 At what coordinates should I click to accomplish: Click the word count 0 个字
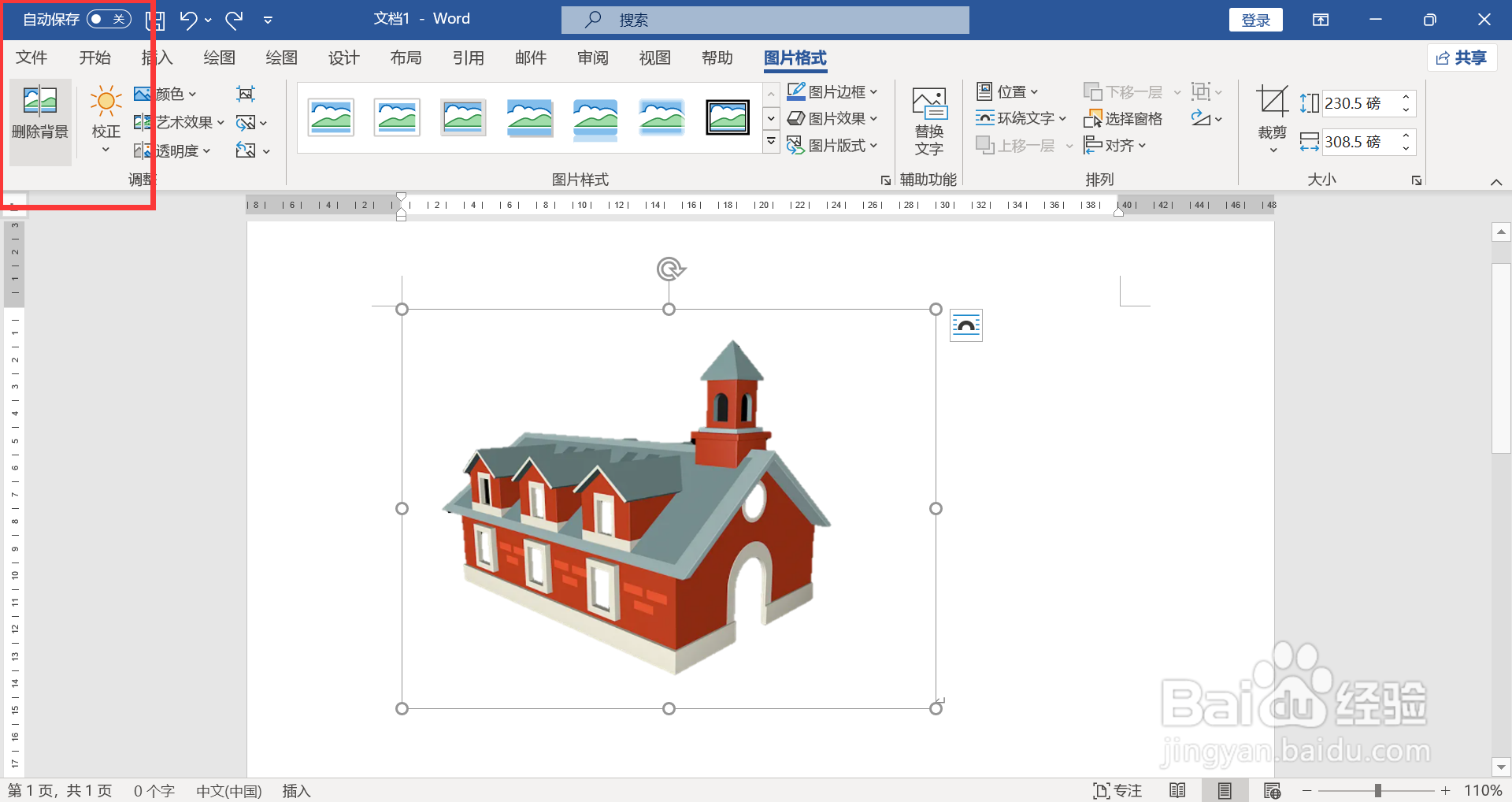pos(154,790)
